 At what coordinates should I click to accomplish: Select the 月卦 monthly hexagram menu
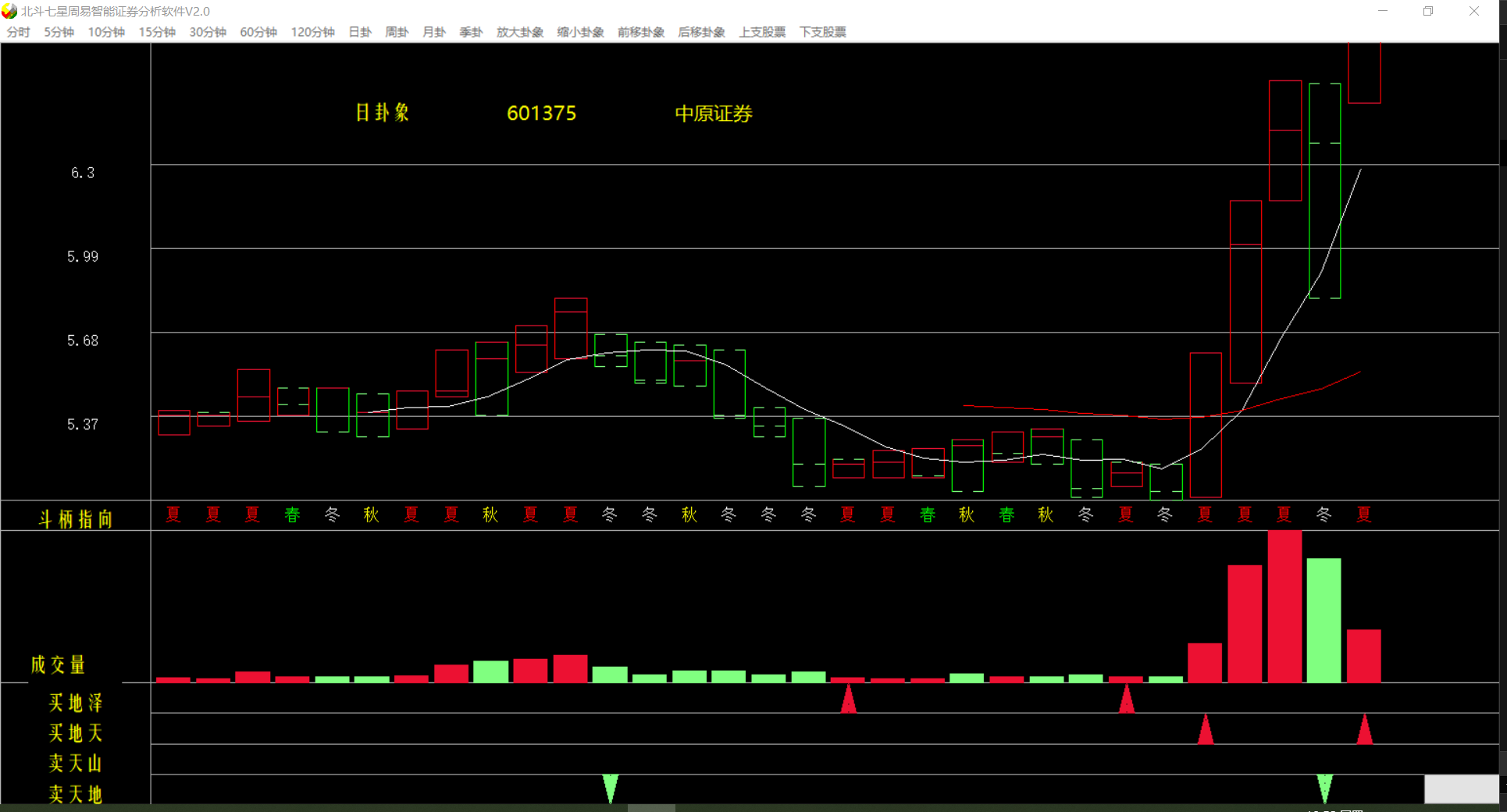tap(434, 32)
